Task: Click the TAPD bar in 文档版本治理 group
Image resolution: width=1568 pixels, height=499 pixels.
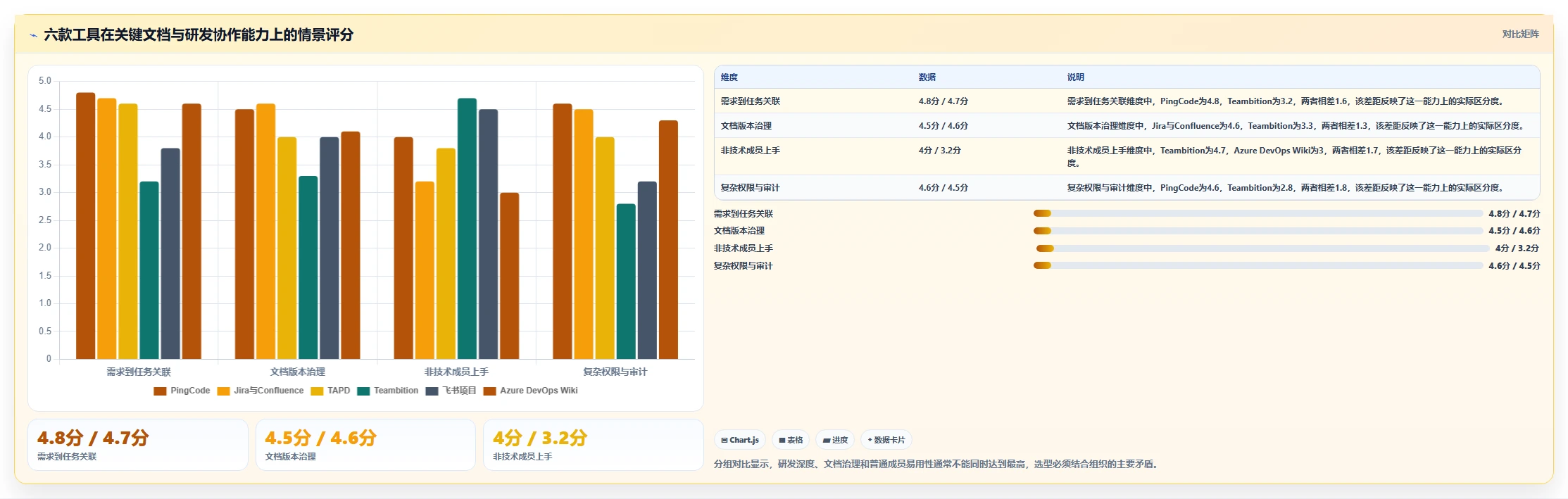Action: coord(287,248)
